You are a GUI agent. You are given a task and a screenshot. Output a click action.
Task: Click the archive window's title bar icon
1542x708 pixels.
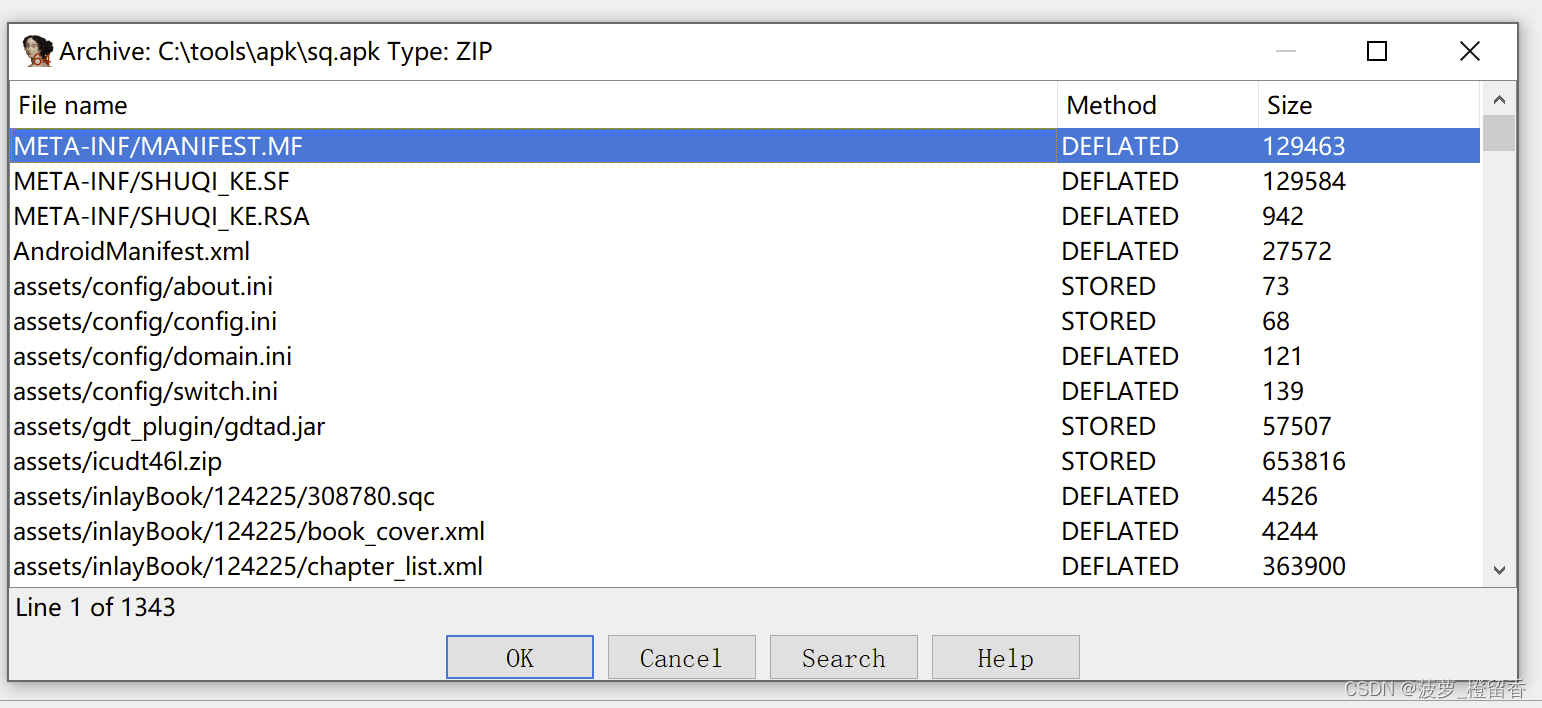tap(37, 51)
